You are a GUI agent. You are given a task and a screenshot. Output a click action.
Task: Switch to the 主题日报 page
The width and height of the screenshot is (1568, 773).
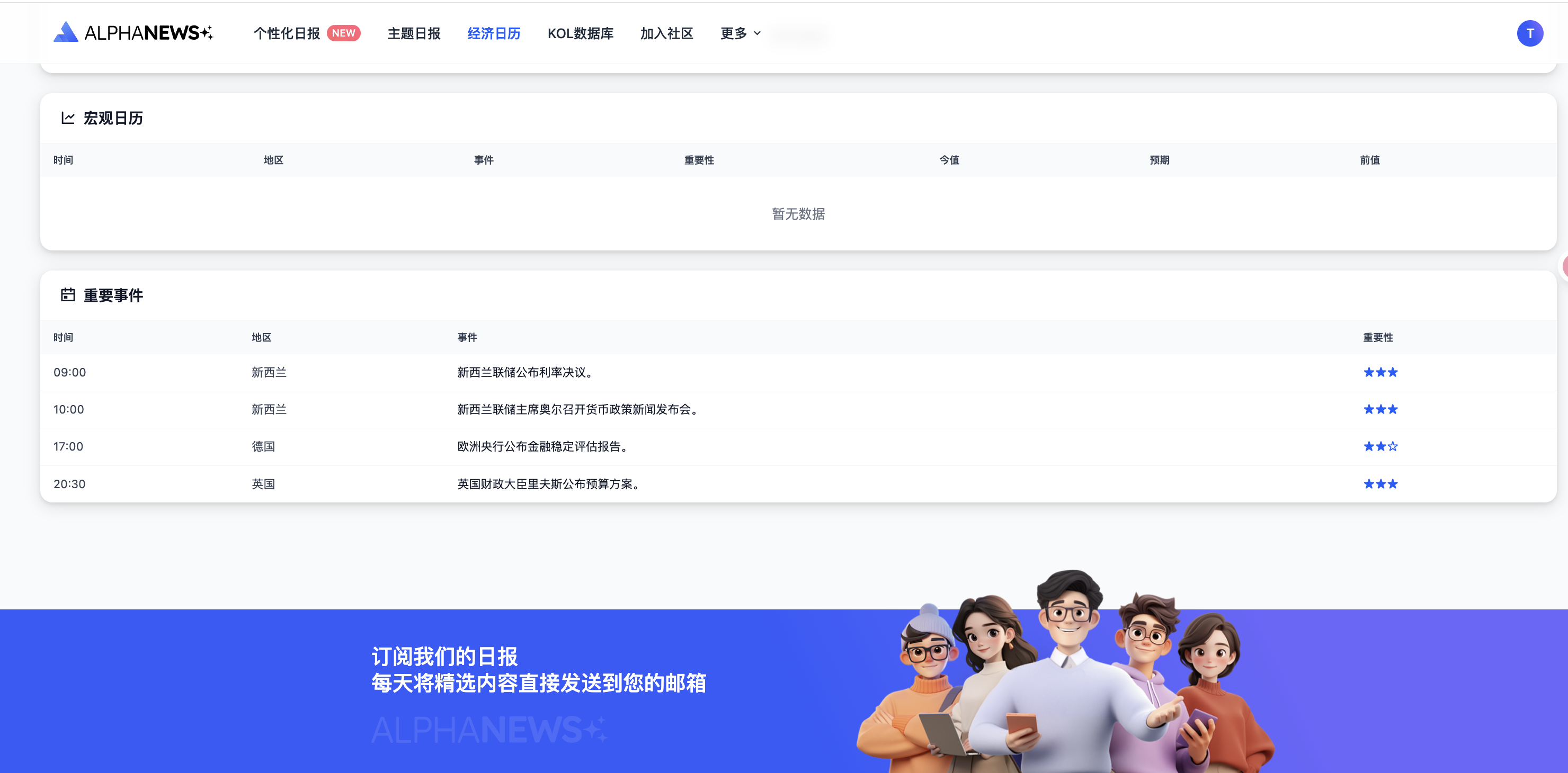click(x=414, y=33)
